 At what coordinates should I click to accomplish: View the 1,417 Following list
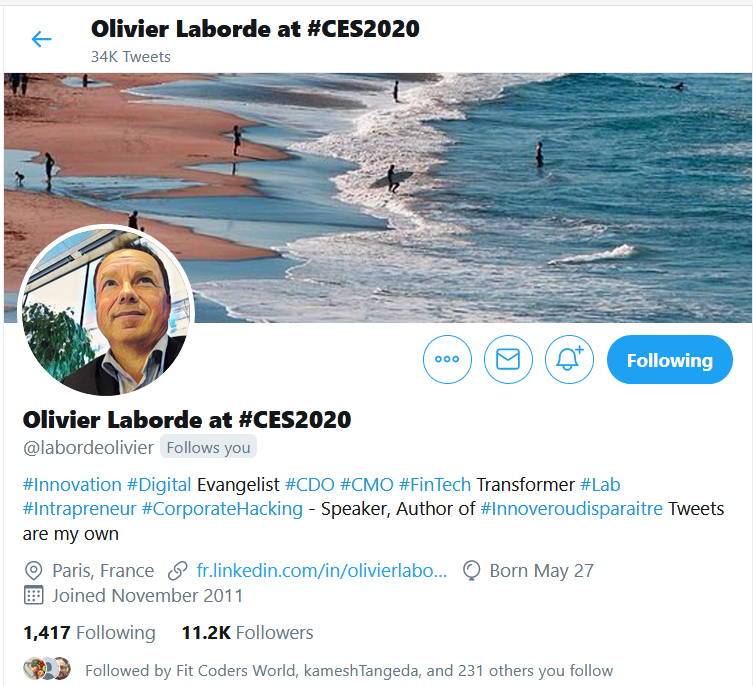[x=89, y=633]
